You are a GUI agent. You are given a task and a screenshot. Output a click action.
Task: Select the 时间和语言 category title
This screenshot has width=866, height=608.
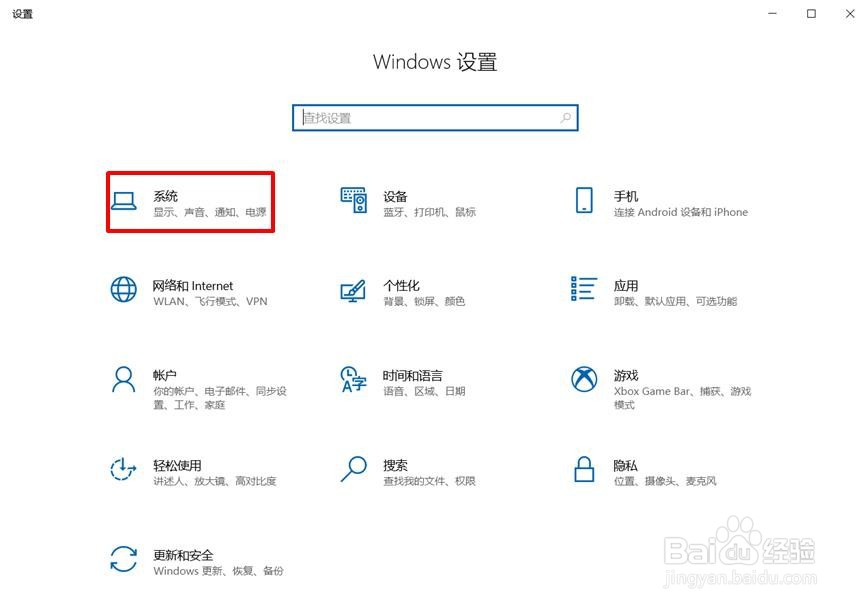tap(413, 376)
